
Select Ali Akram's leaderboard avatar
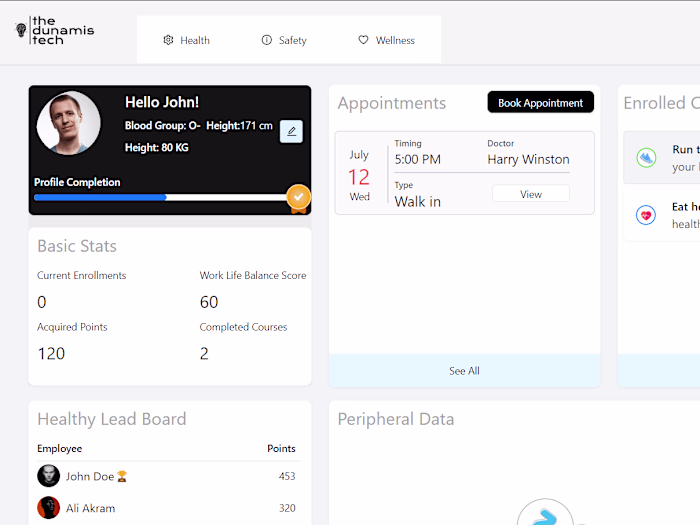(x=49, y=508)
